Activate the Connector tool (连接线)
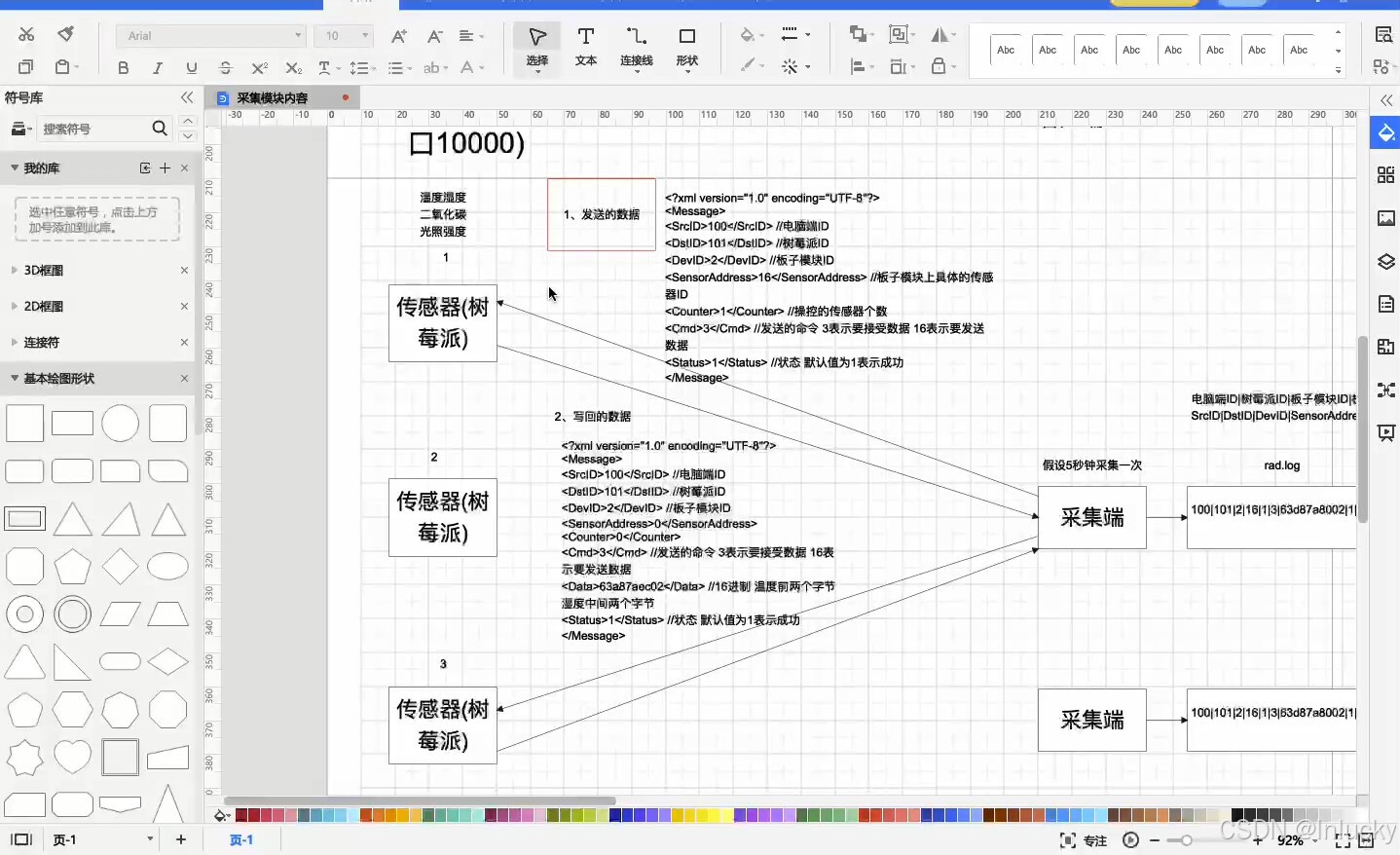The image size is (1400, 855). [637, 49]
